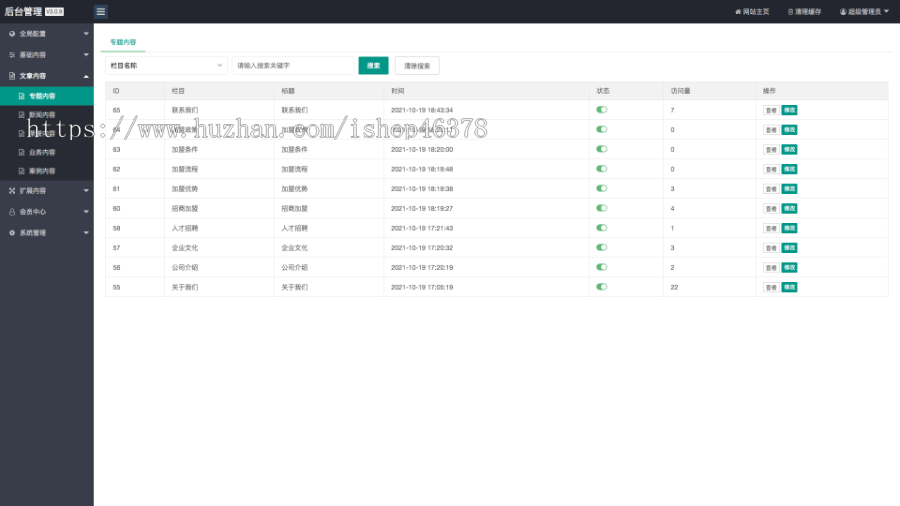Click 修改 button for 招商加盟 row

[790, 208]
